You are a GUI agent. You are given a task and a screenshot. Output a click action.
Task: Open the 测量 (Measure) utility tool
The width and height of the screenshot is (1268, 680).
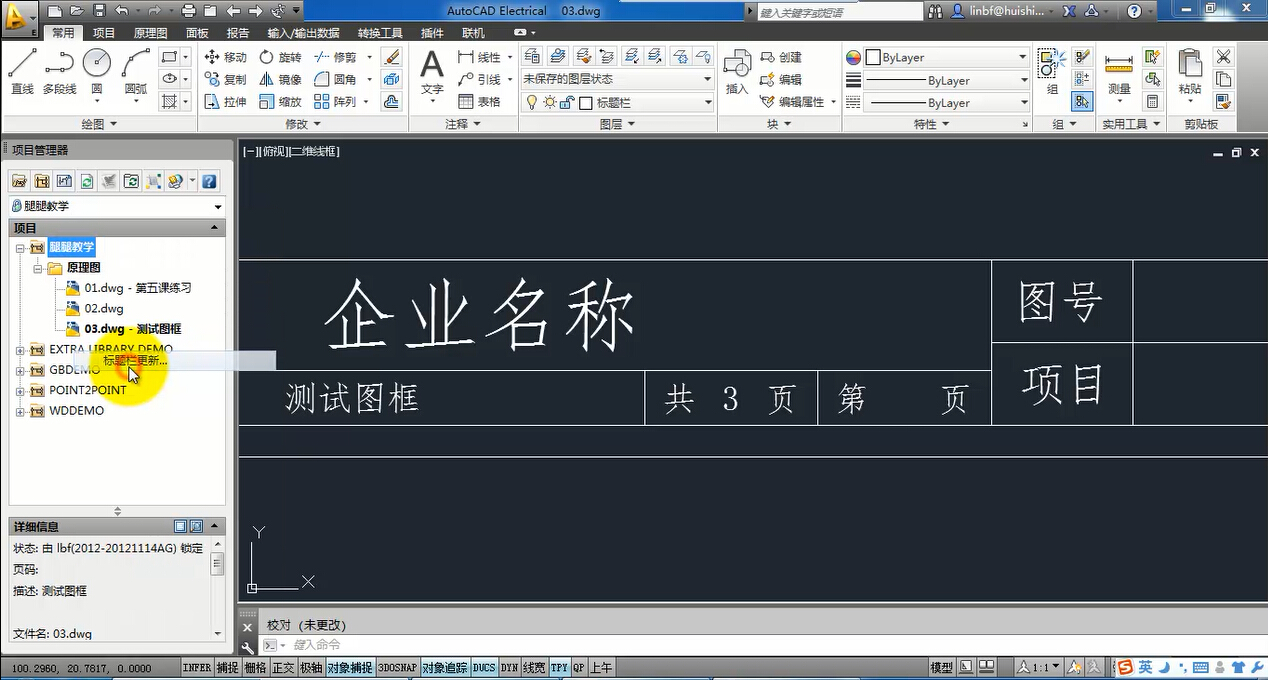(1119, 73)
